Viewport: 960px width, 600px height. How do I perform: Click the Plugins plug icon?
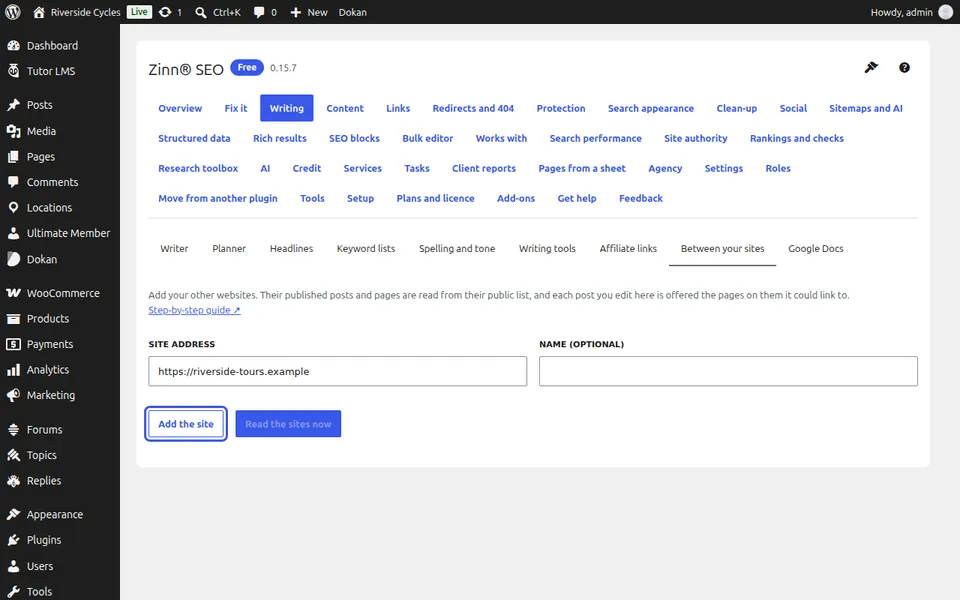click(x=13, y=540)
